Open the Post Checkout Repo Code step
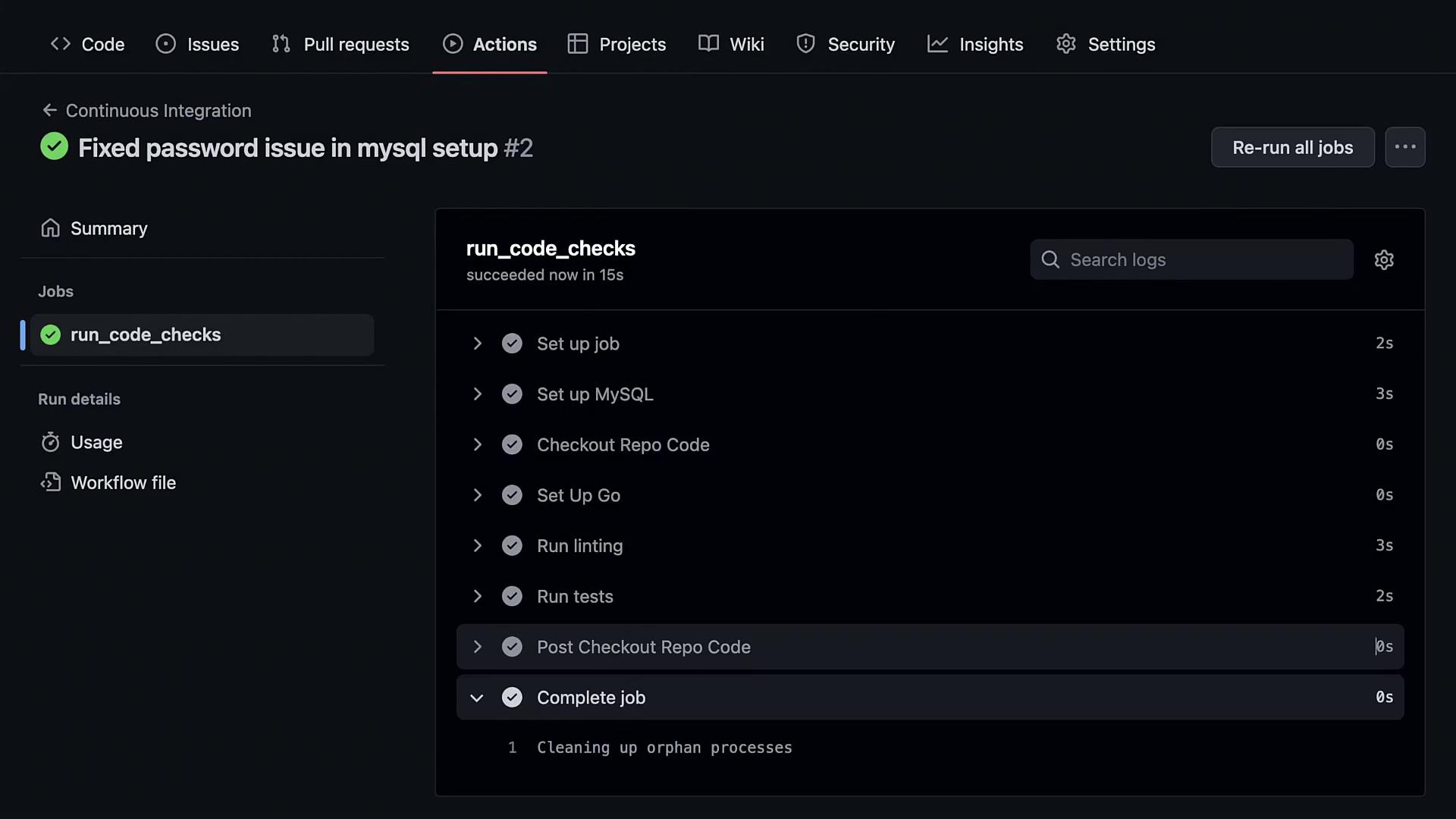1456x819 pixels. 643,647
